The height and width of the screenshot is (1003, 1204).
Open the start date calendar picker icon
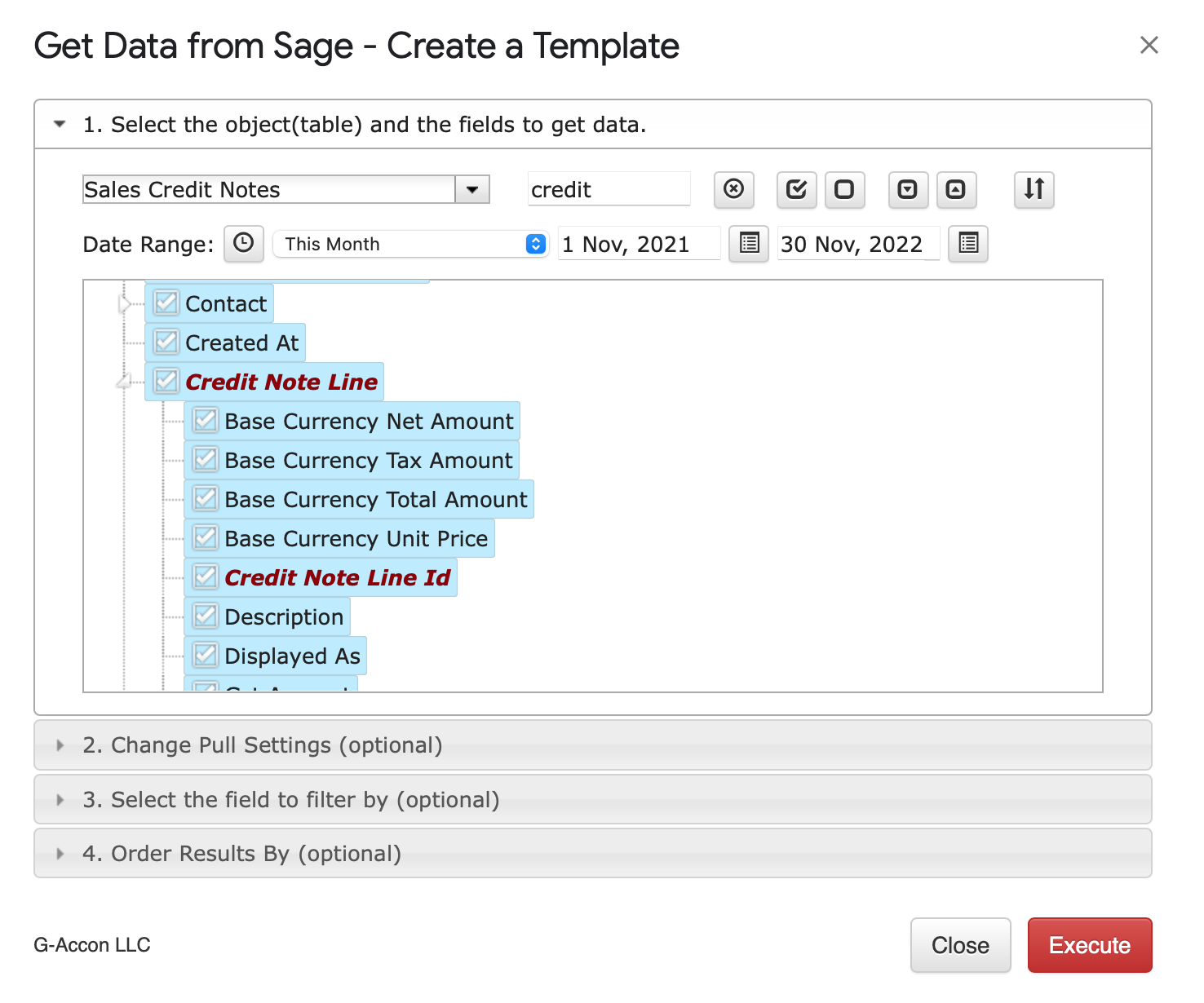click(748, 243)
